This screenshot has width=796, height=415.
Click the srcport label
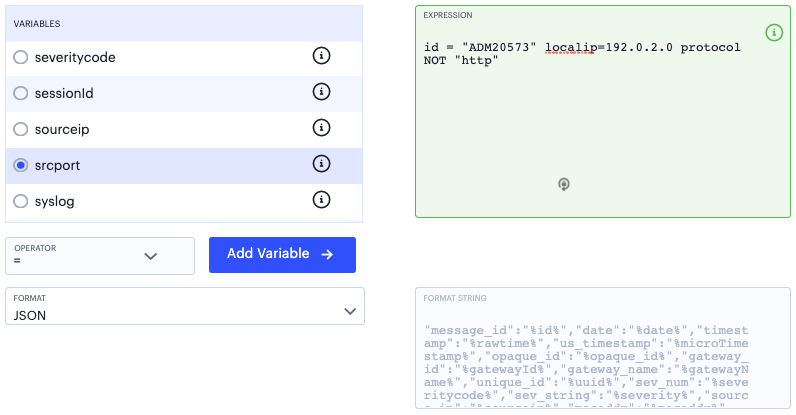click(57, 166)
